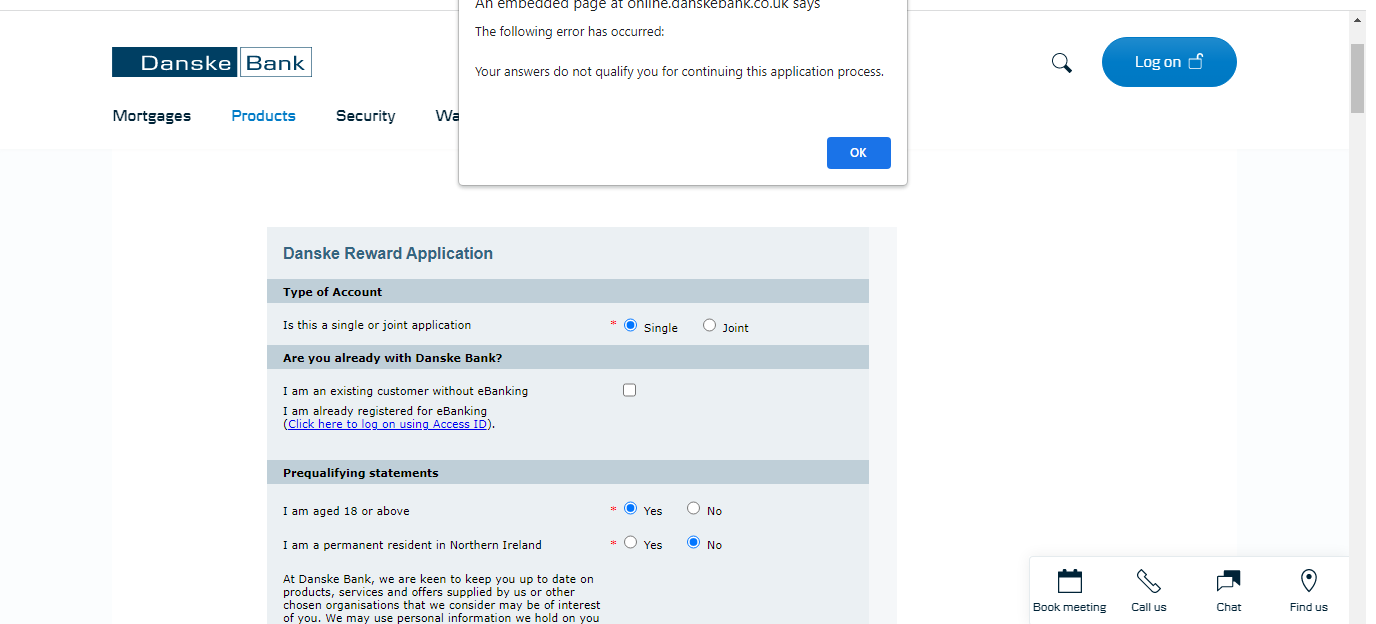
Task: Tick the existing customer without eBanking checkbox
Action: 629,390
